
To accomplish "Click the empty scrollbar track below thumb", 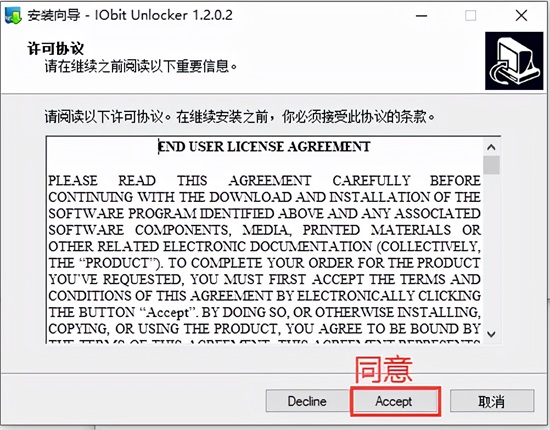I will point(491,250).
